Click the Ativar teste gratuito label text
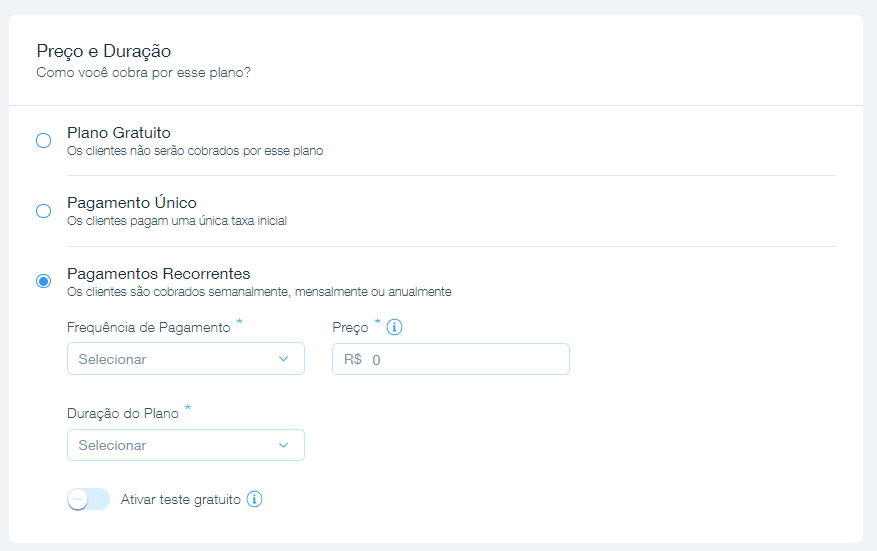Viewport: 877px width, 551px height. click(x=181, y=500)
